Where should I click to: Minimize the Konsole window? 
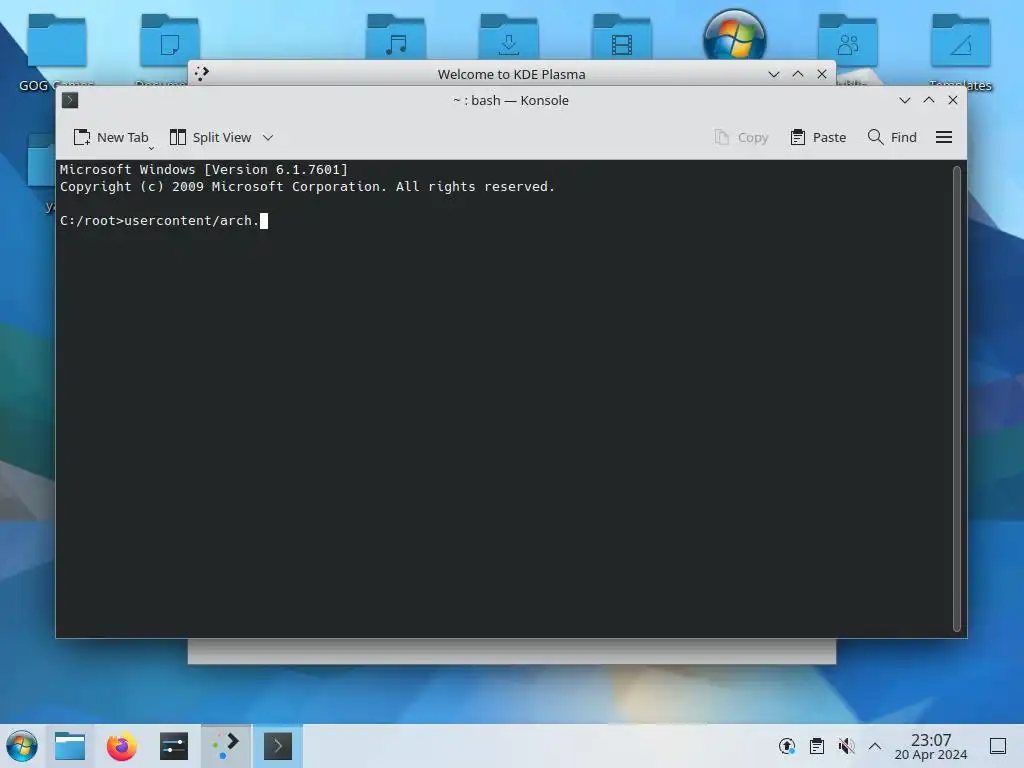[x=904, y=100]
